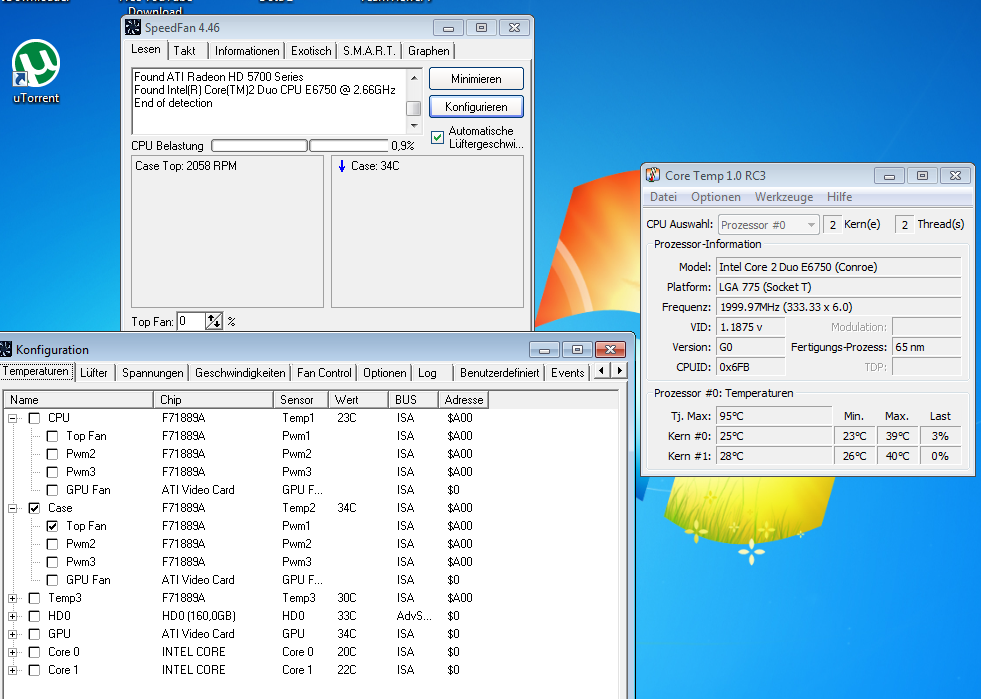Check GPU Fan under Case
The height and width of the screenshot is (699, 981).
(53, 580)
